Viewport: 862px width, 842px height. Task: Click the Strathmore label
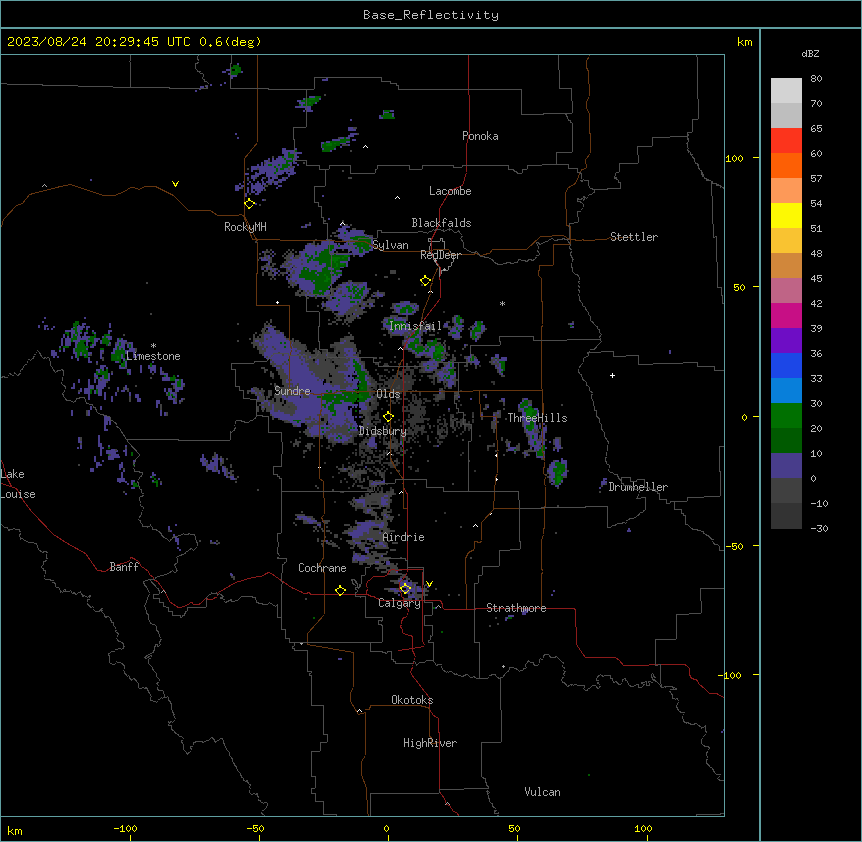click(516, 608)
